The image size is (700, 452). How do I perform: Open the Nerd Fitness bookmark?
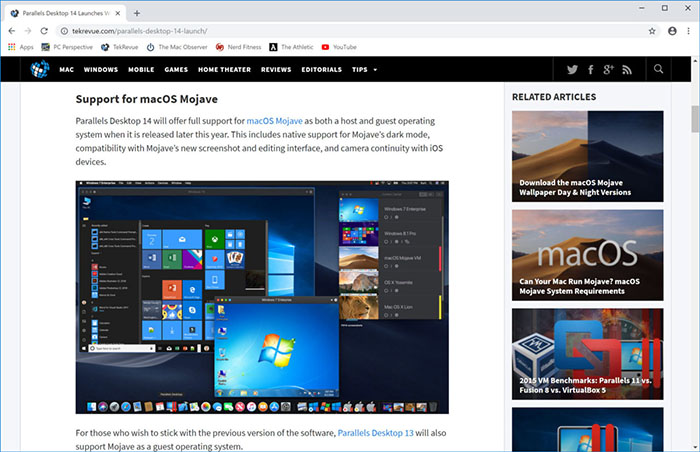[x=238, y=47]
